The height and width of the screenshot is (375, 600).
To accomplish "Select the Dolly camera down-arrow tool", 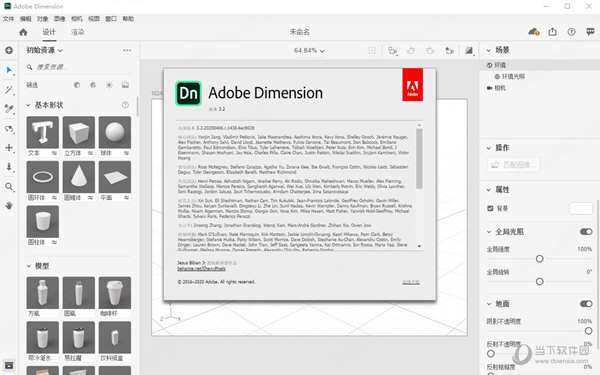I will pos(9,167).
